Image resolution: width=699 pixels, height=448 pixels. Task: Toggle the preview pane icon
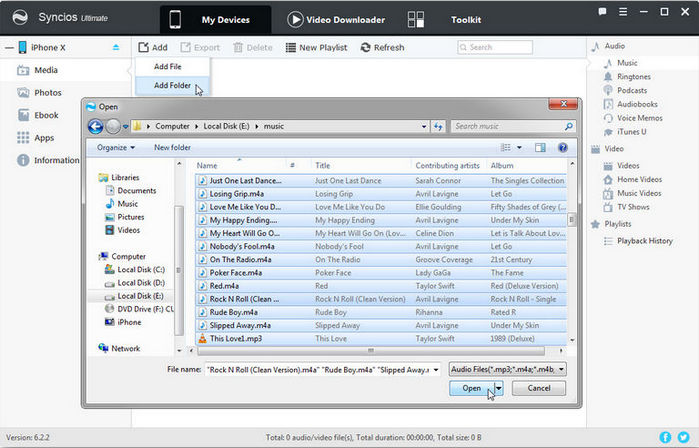coord(540,148)
